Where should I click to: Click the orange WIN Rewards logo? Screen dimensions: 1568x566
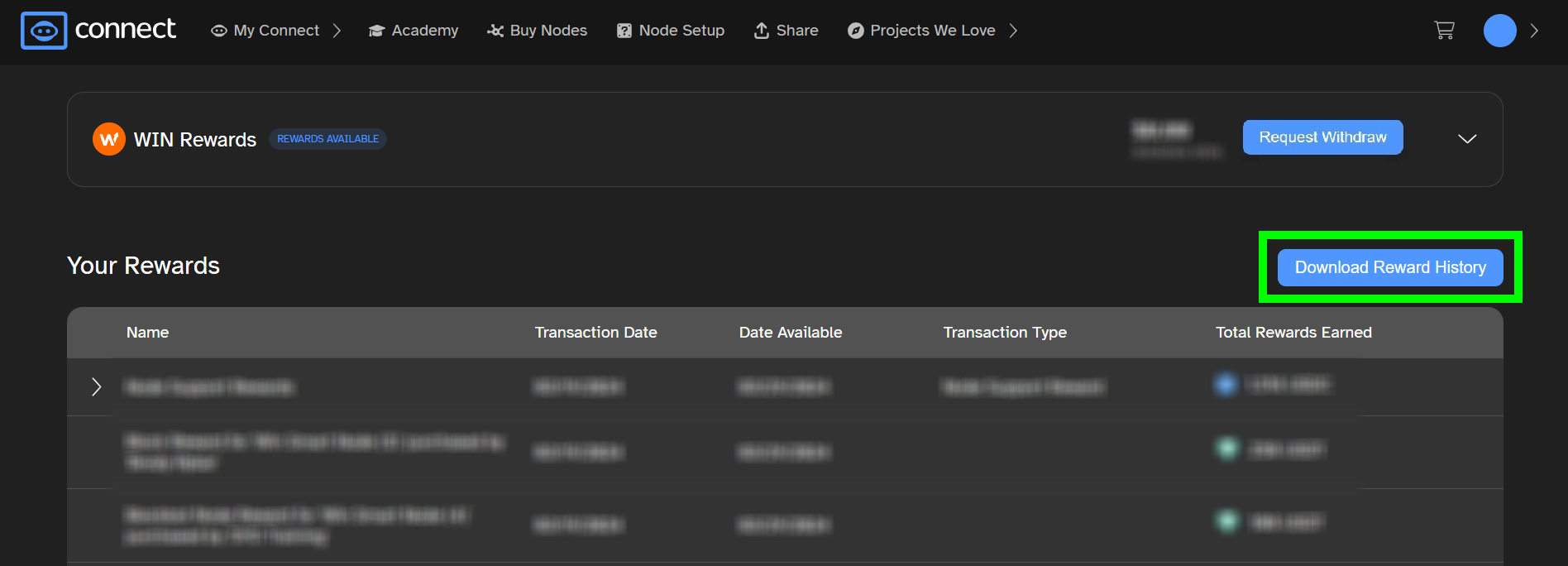point(109,139)
